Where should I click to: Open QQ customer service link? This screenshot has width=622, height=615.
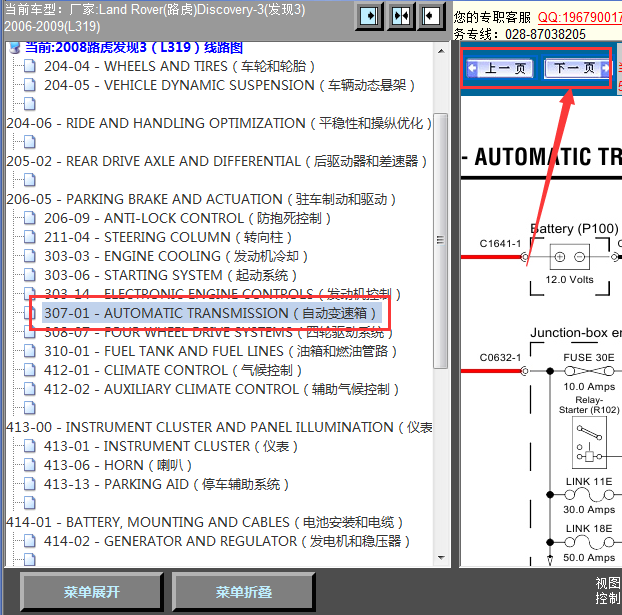pos(580,17)
